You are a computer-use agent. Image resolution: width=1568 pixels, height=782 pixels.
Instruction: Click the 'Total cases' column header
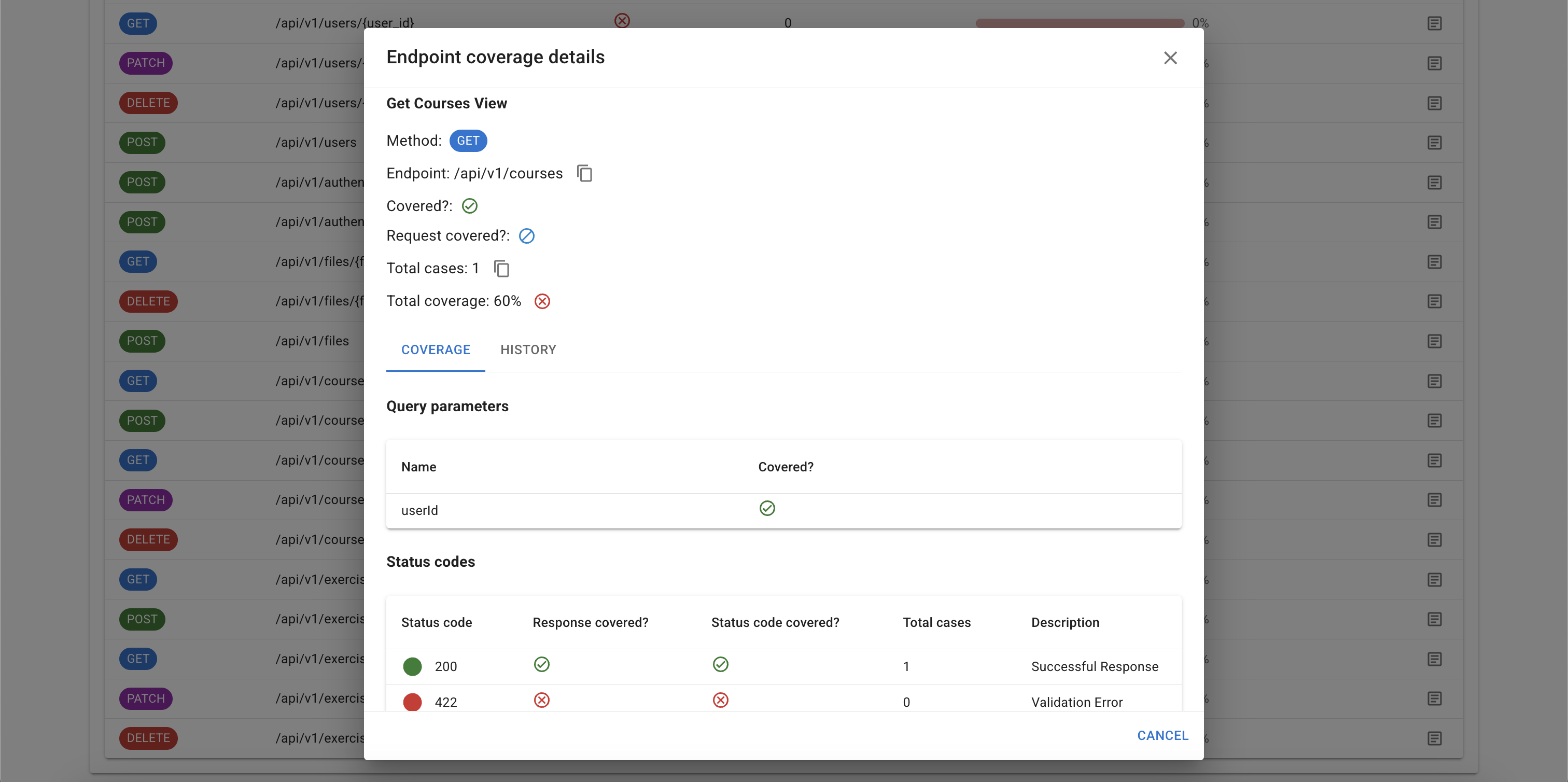[936, 623]
